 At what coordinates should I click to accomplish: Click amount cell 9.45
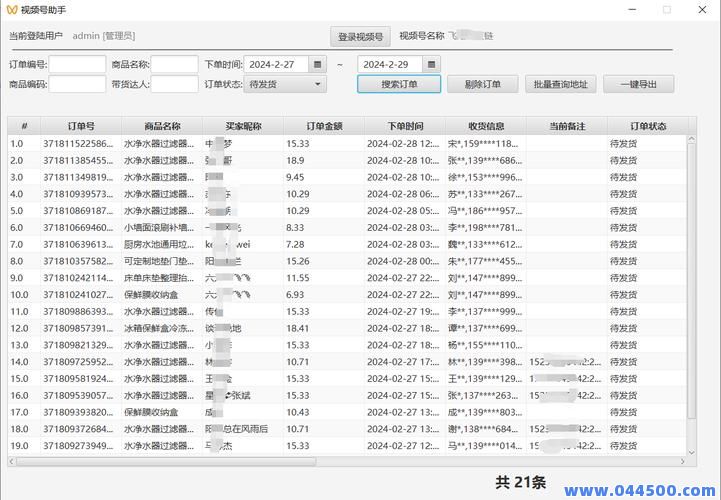(295, 177)
